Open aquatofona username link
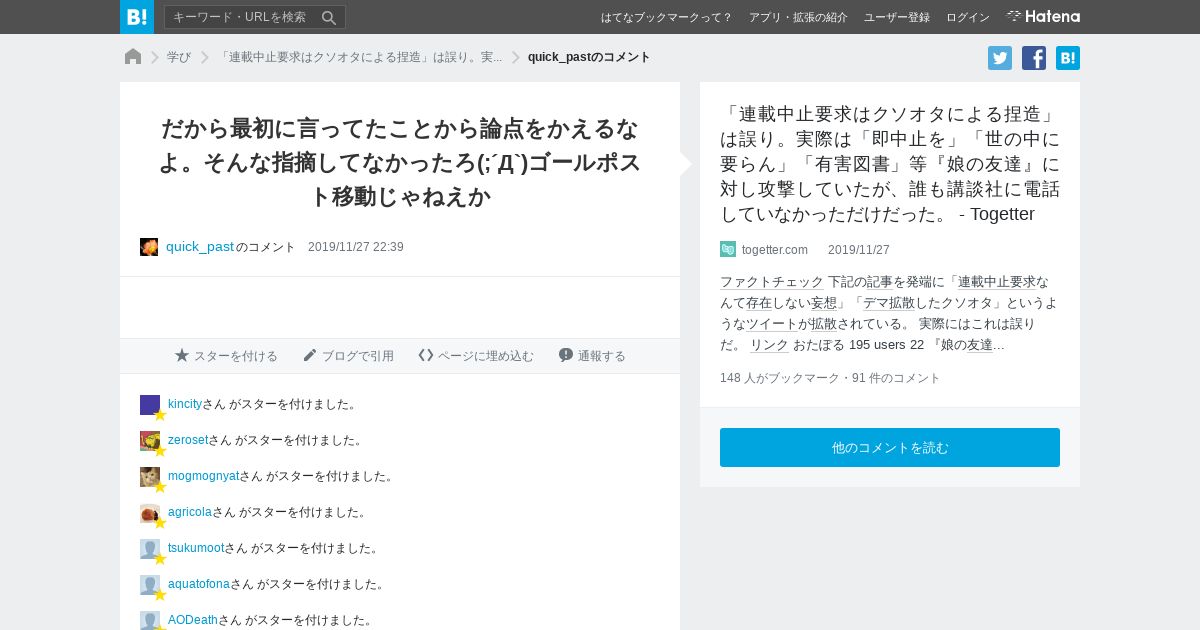The height and width of the screenshot is (630, 1200). (199, 584)
